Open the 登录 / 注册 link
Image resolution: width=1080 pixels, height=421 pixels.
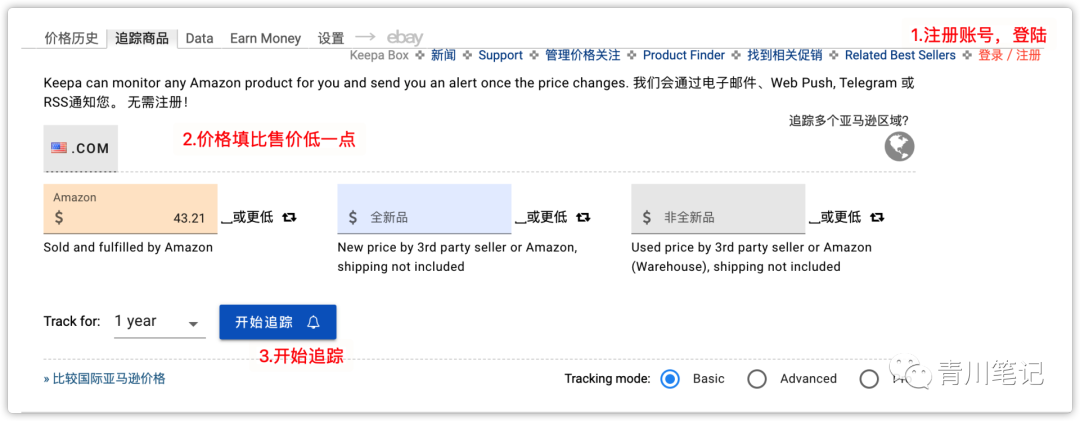(1009, 55)
